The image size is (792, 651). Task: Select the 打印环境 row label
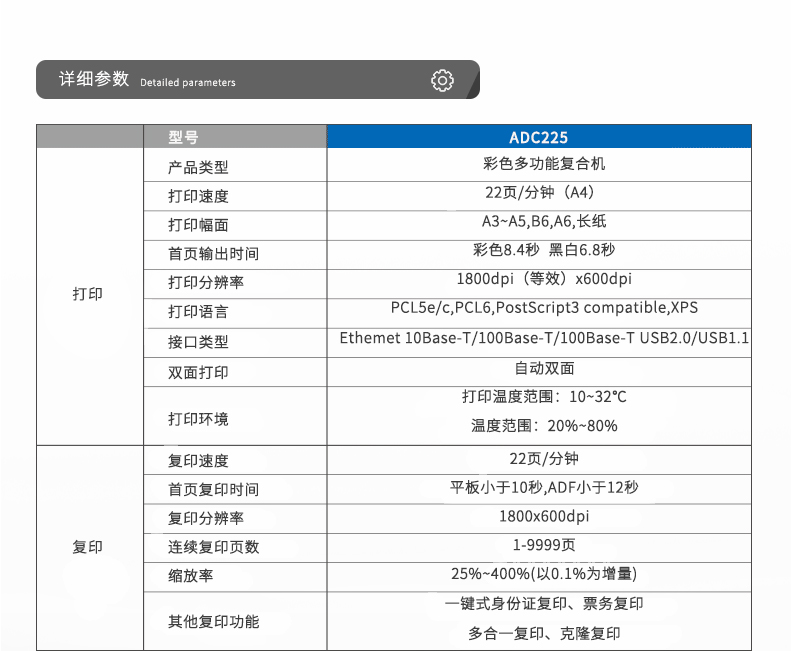pyautogui.click(x=198, y=419)
